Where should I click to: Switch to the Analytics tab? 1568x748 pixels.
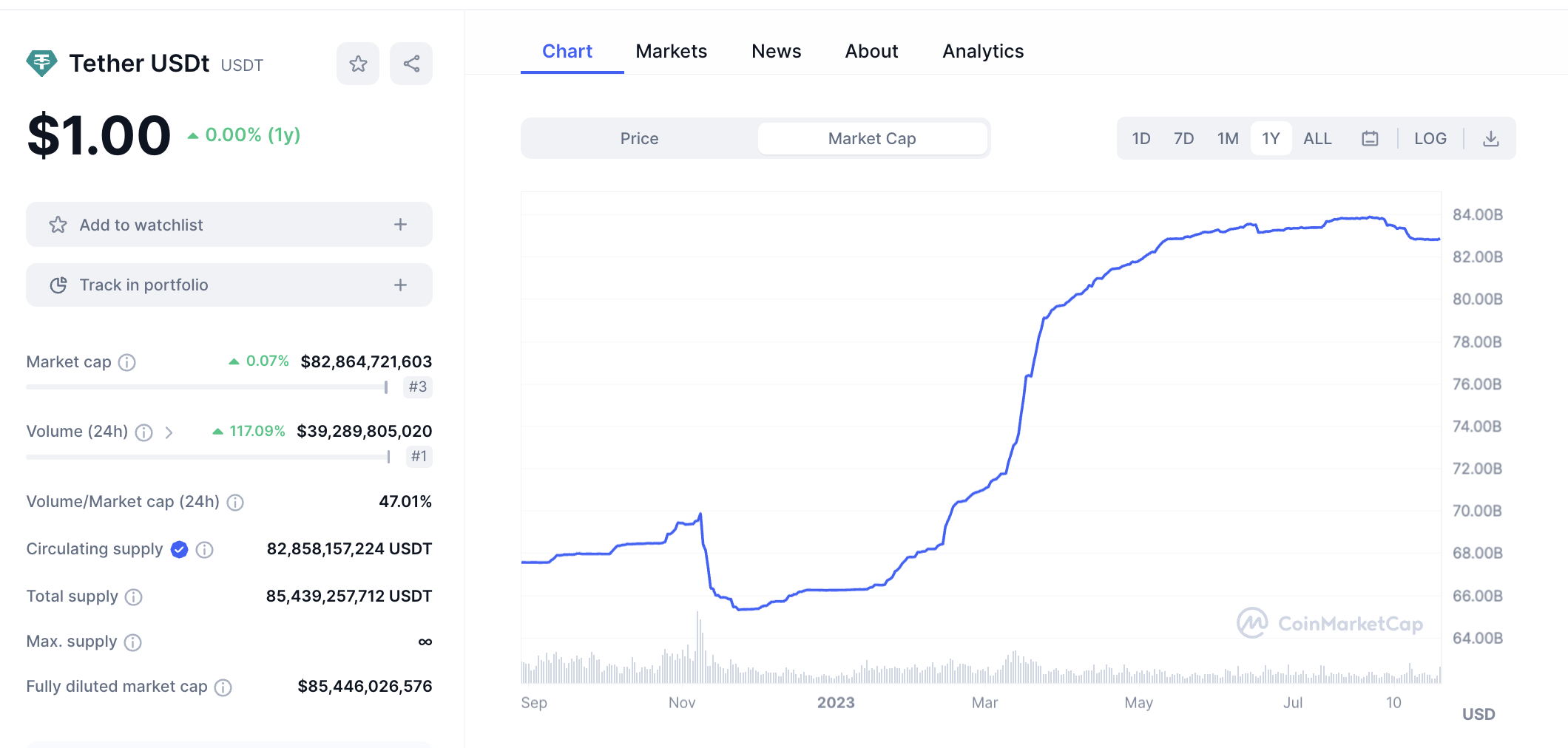tap(982, 51)
